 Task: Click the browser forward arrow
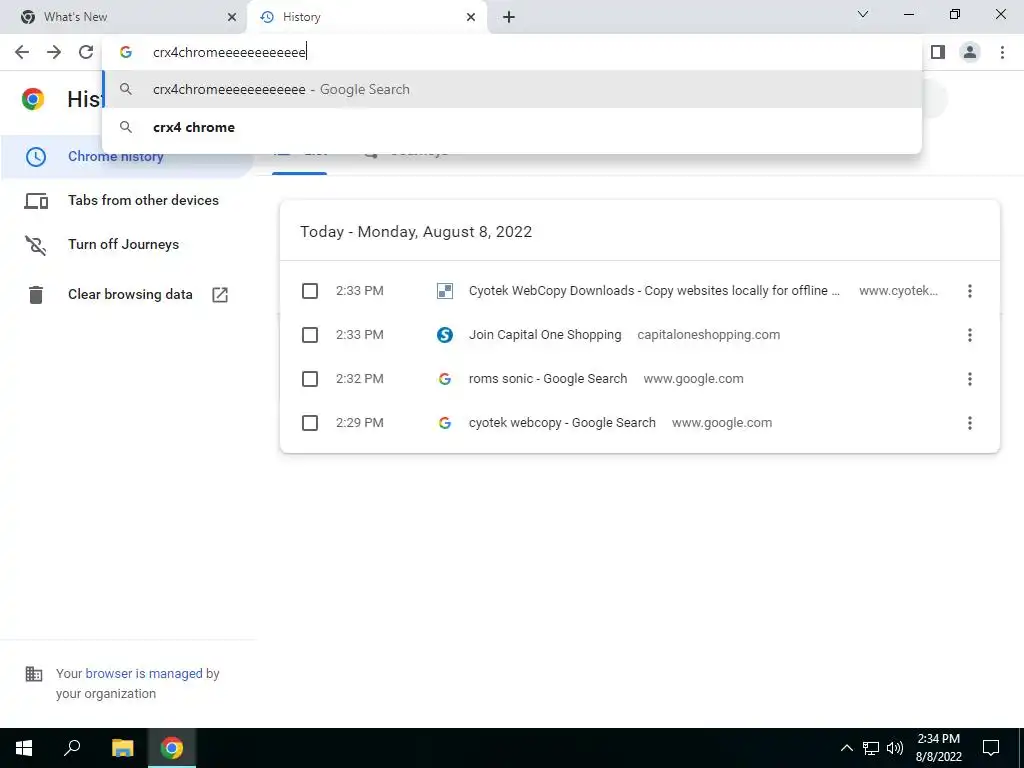click(x=54, y=52)
